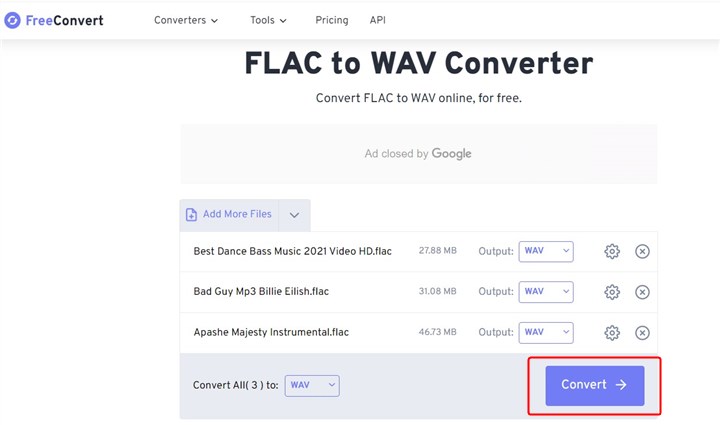Click the Add More Files button
Viewport: 720px width, 425px height.
click(x=236, y=214)
